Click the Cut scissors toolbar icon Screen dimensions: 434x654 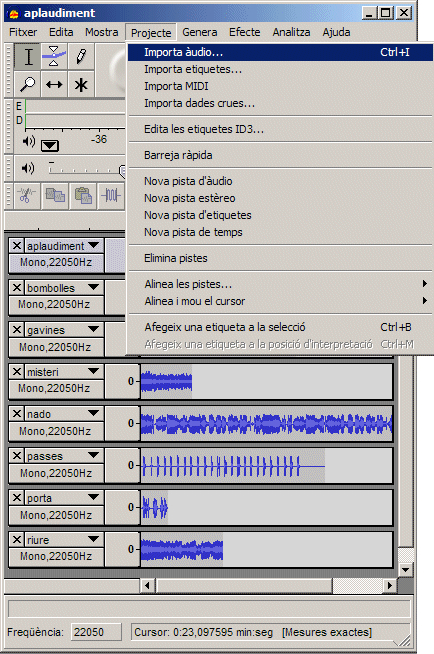[x=27, y=195]
